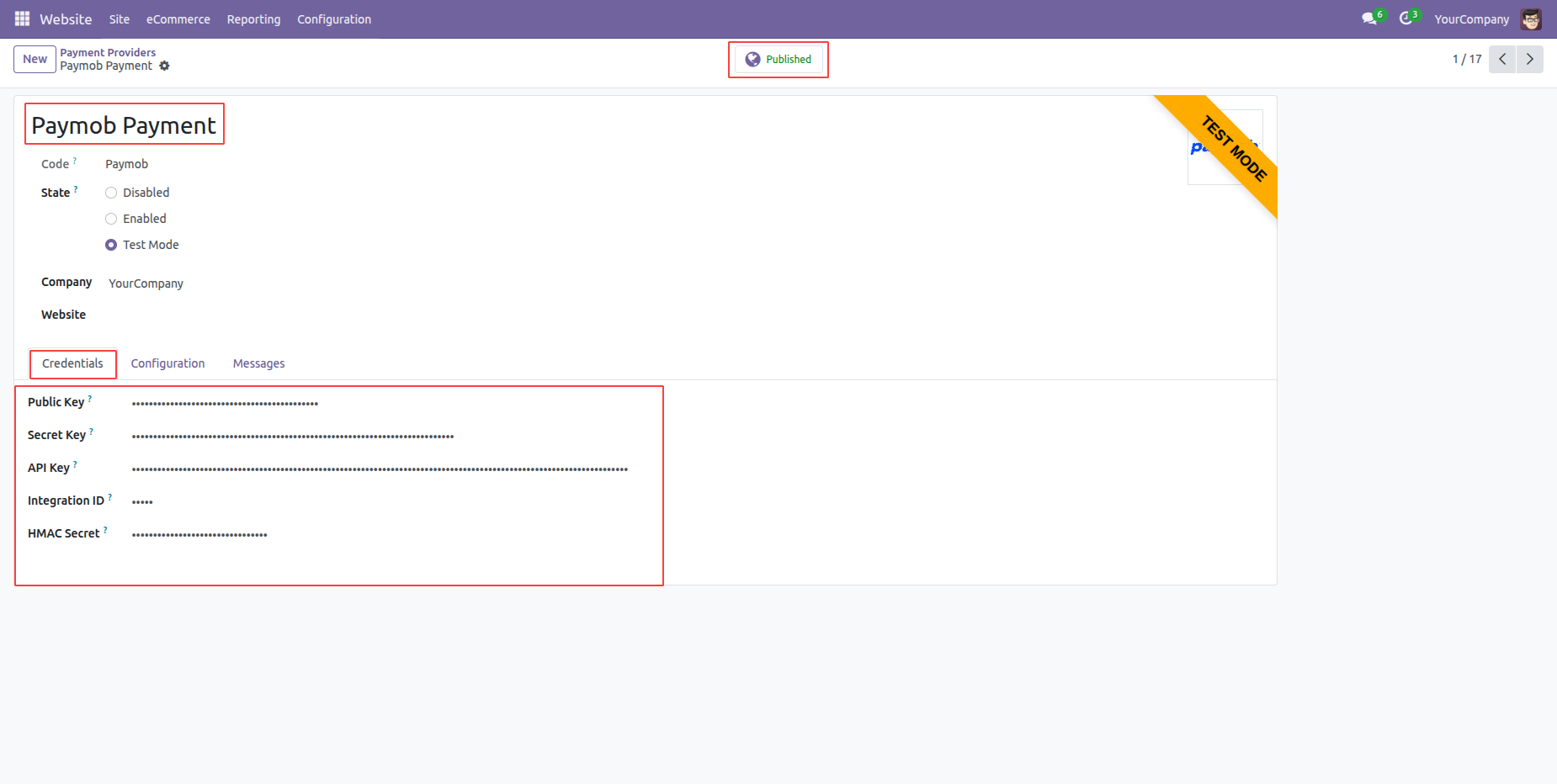Click the API Key help tooltip
1557x784 pixels.
pyautogui.click(x=75, y=464)
